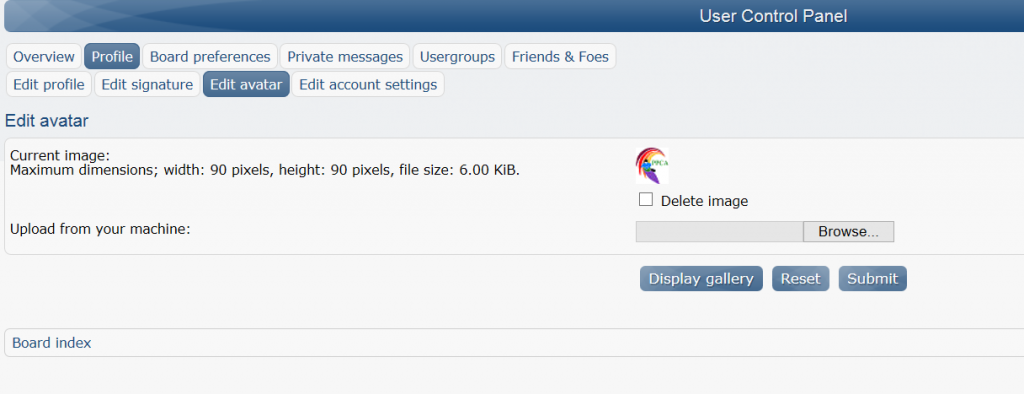
Task: Select the Edit avatar subtab
Action: (x=246, y=84)
